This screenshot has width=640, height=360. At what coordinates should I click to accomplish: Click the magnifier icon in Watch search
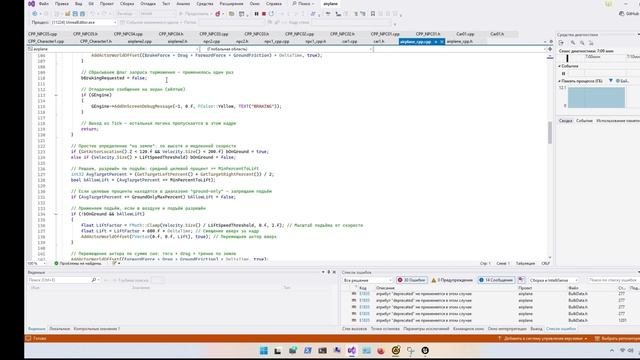(x=94, y=280)
